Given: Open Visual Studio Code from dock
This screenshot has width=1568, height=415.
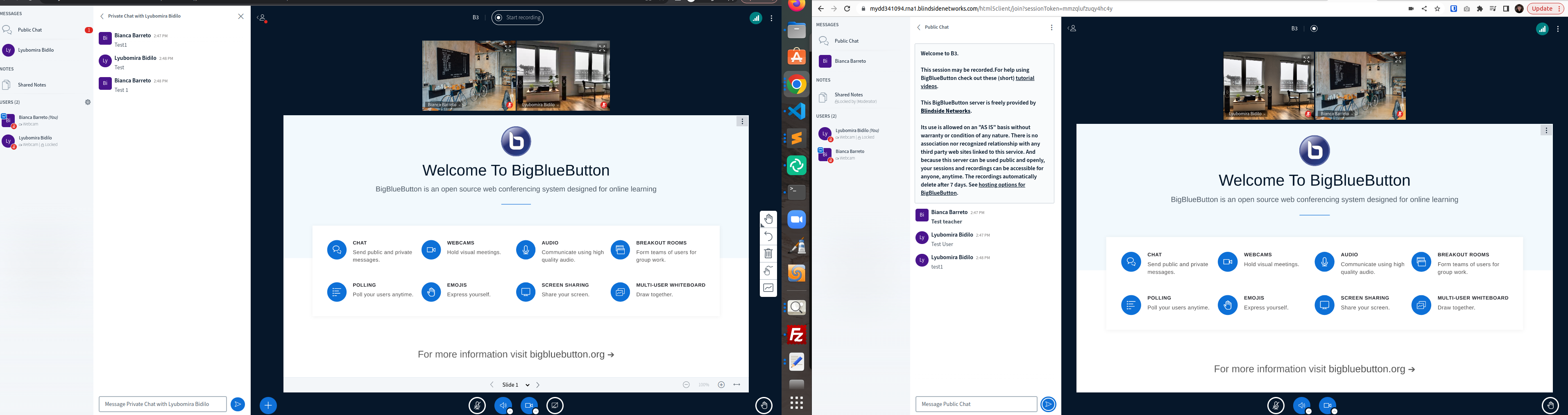Looking at the screenshot, I should 797,111.
